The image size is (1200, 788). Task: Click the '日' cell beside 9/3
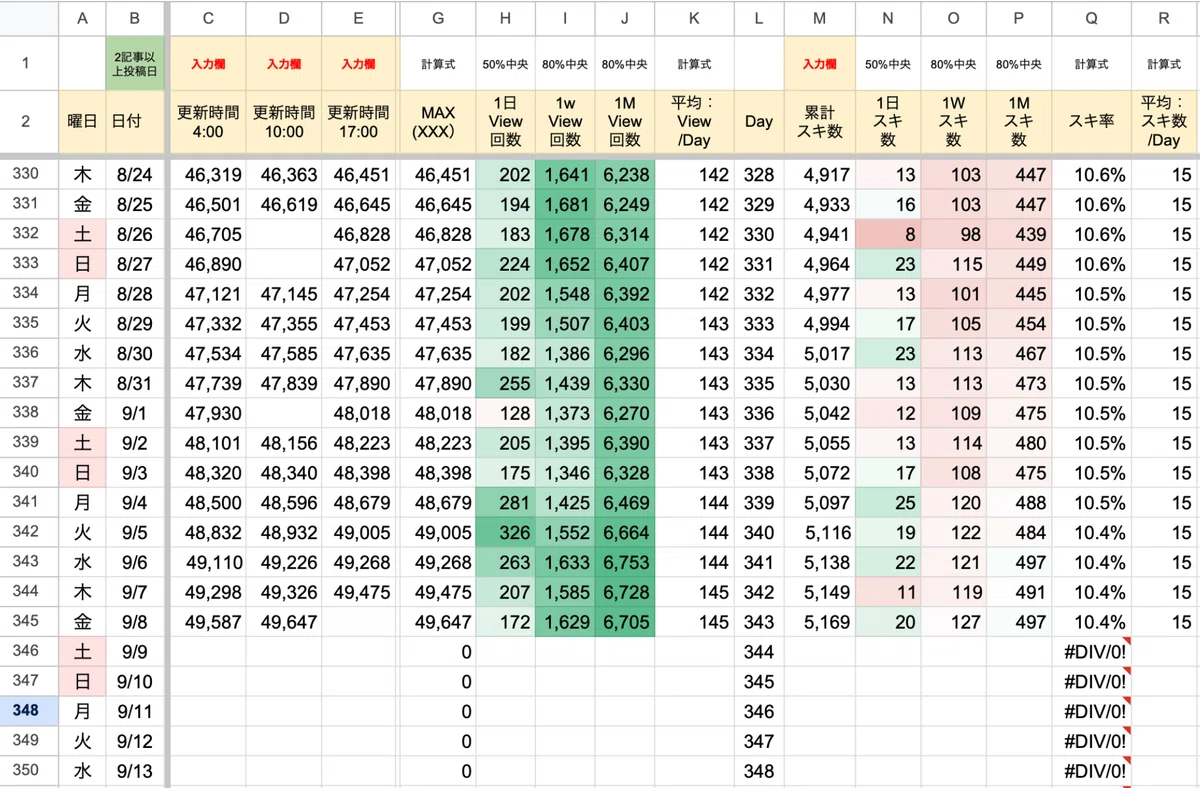coord(82,473)
